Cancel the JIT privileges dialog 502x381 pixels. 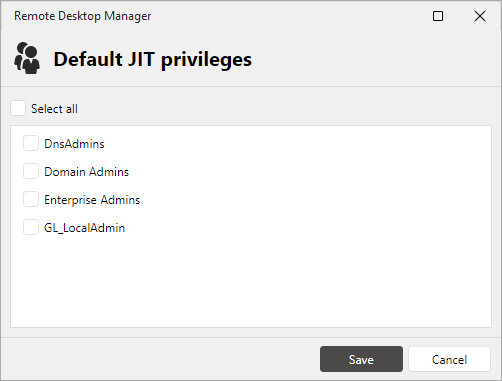point(449,359)
